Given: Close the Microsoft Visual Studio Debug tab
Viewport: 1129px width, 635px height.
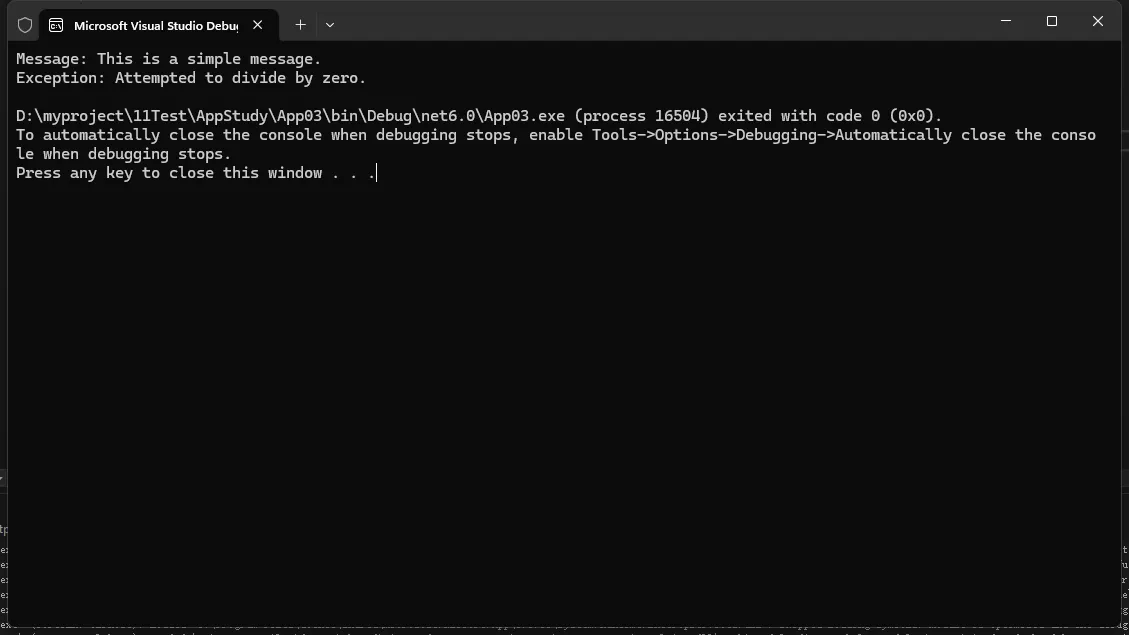Looking at the screenshot, I should click(258, 25).
